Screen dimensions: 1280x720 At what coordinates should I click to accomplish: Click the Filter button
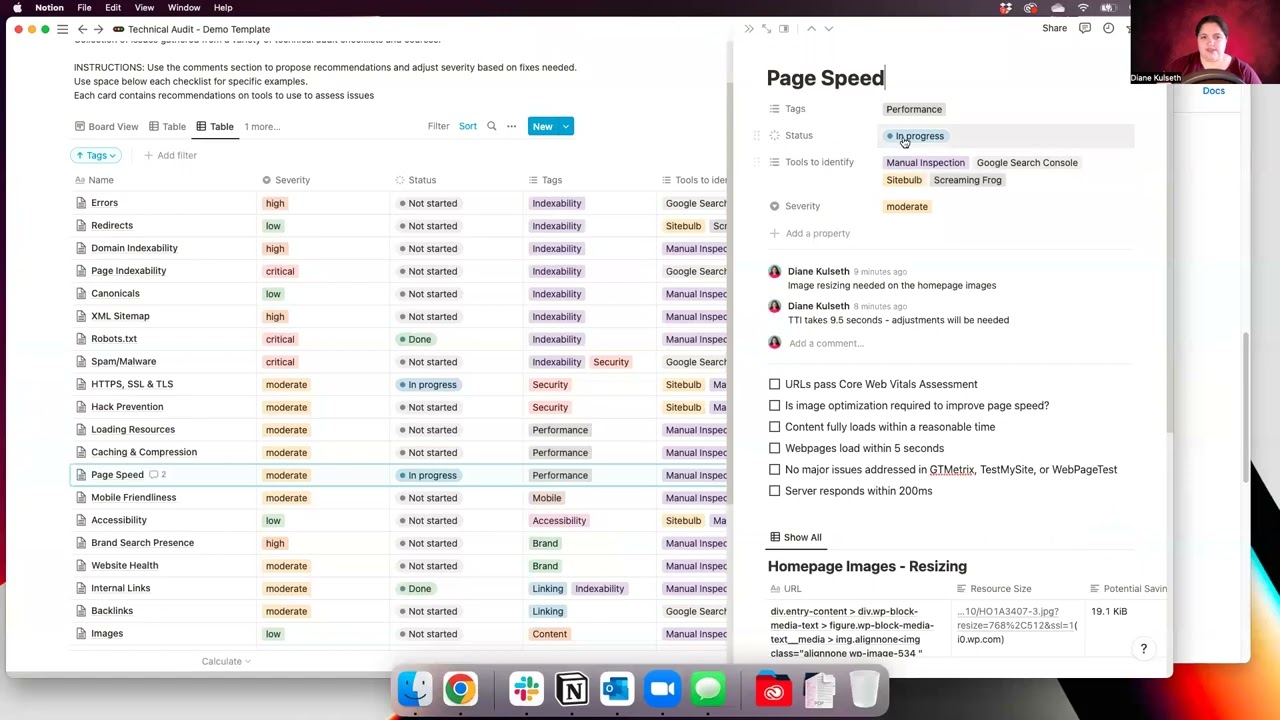(438, 127)
